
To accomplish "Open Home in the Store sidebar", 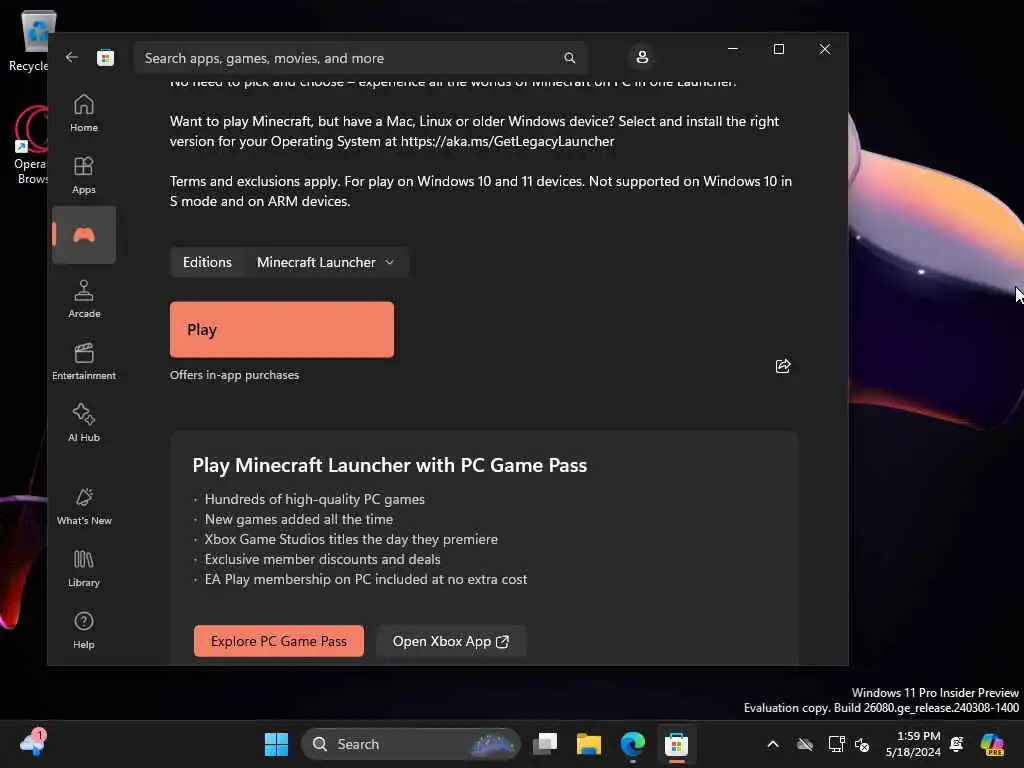I will 84,114.
